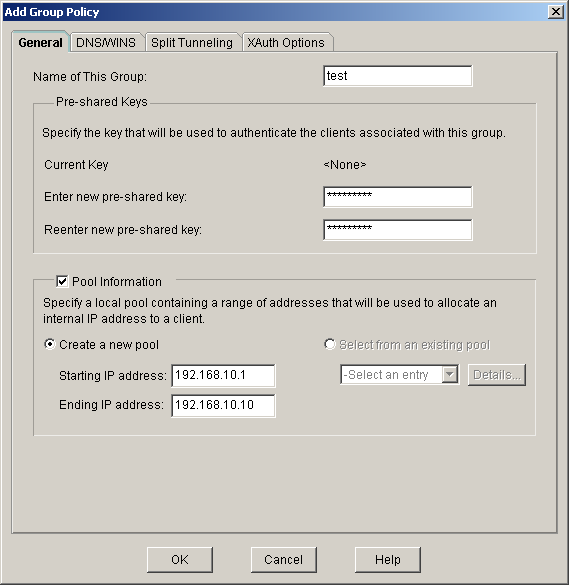This screenshot has height=585, width=569.
Task: Click the Enter new pre-shared key field
Action: [398, 197]
